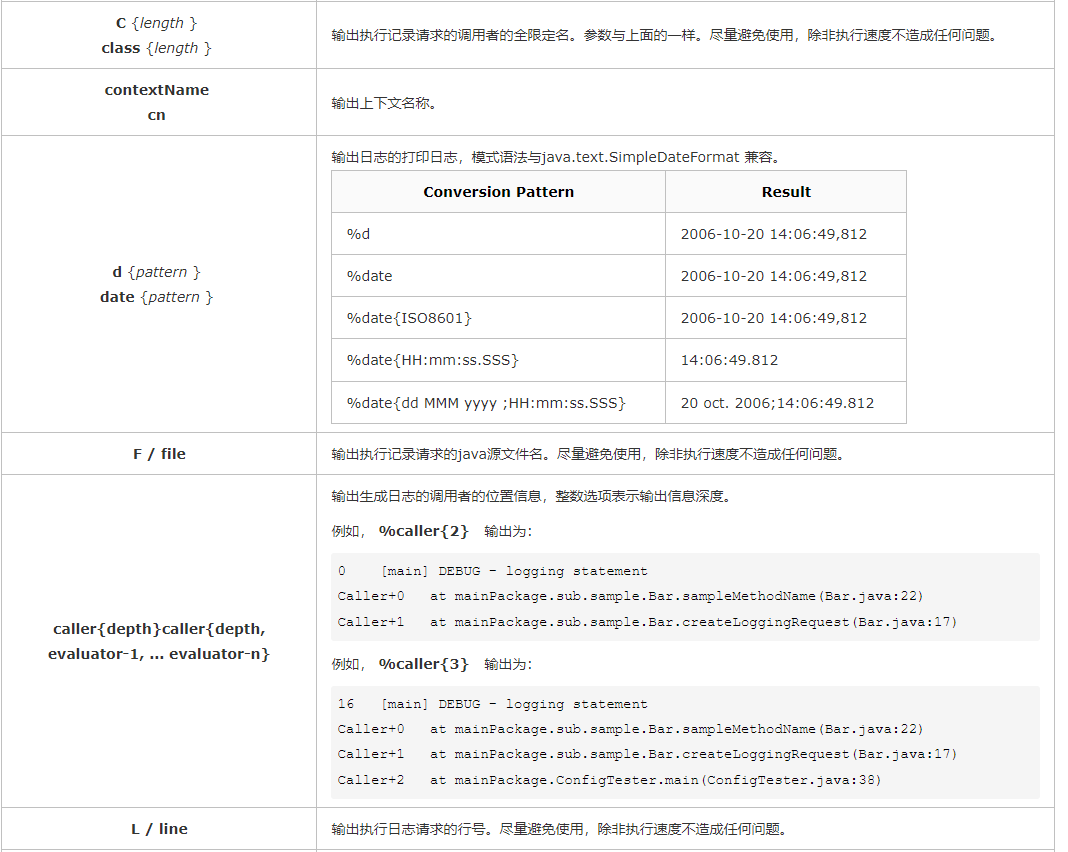Click the "date {pattern}" conversion word
1068x852 pixels.
157,298
